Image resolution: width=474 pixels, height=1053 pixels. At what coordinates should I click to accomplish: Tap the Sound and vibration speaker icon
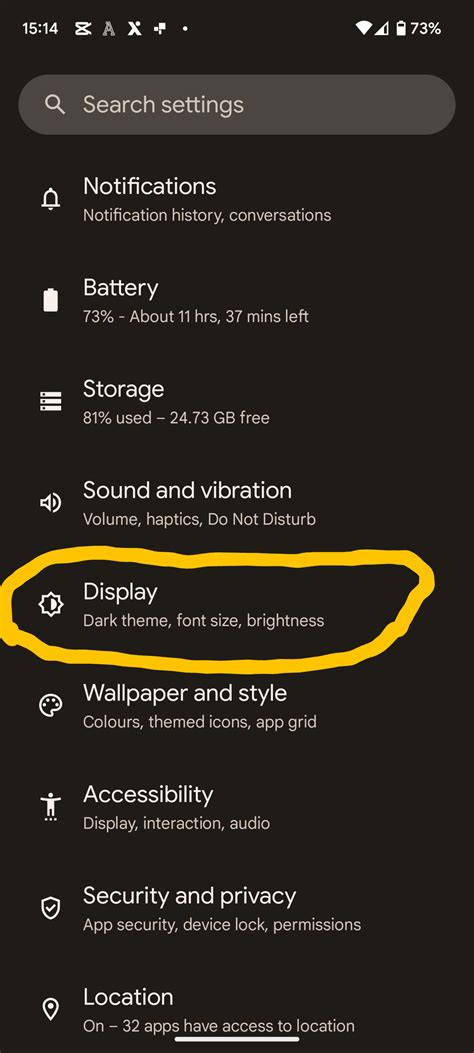click(51, 502)
